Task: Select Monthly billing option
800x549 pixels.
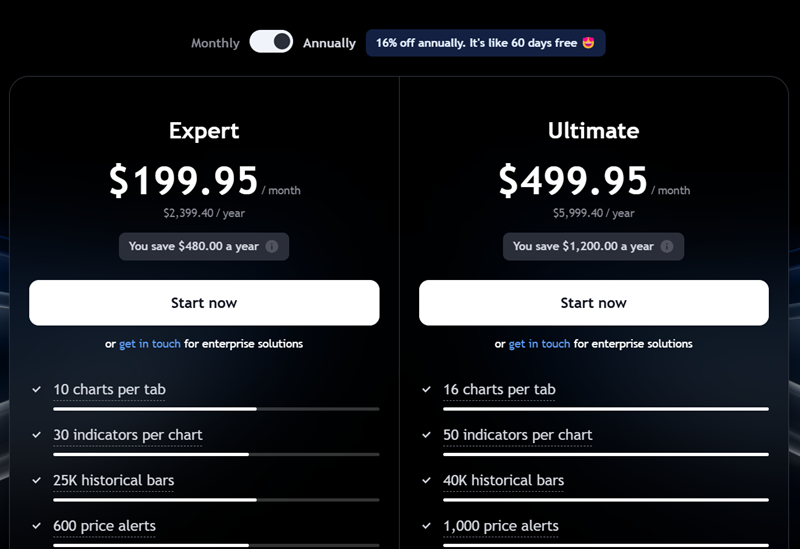Action: click(215, 43)
